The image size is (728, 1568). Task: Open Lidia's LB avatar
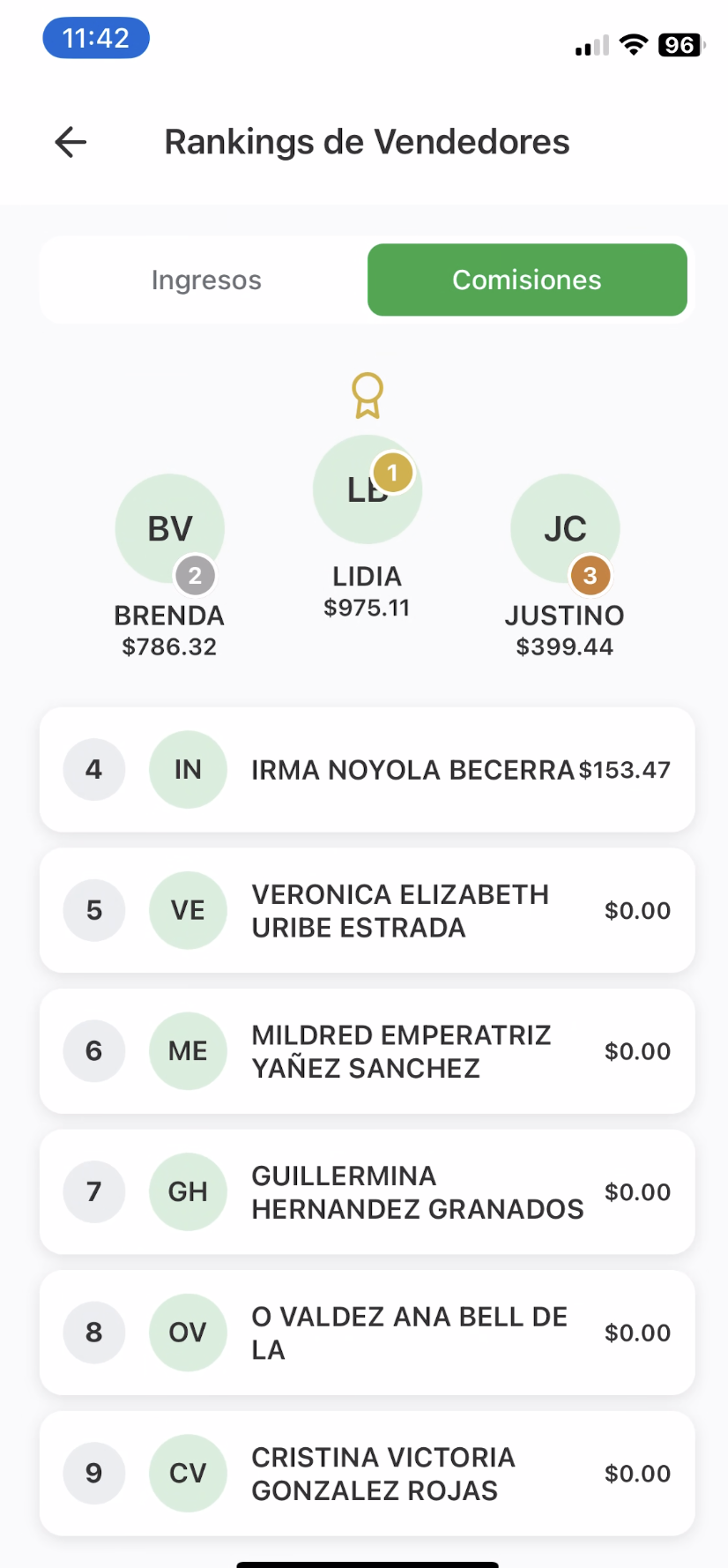pyautogui.click(x=368, y=489)
